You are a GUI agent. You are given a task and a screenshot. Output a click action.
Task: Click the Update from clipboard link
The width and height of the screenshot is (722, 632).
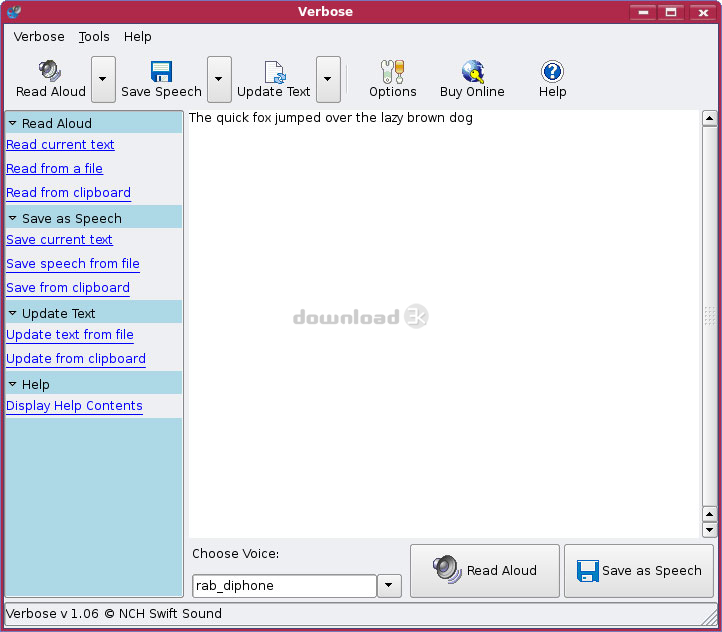pos(76,358)
